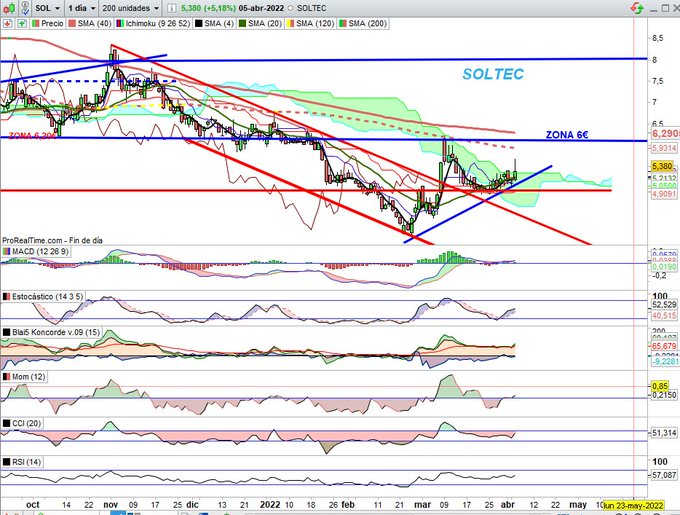The image size is (680, 515).
Task: Open the '1 día' timeframe dropdown
Action: (x=81, y=8)
